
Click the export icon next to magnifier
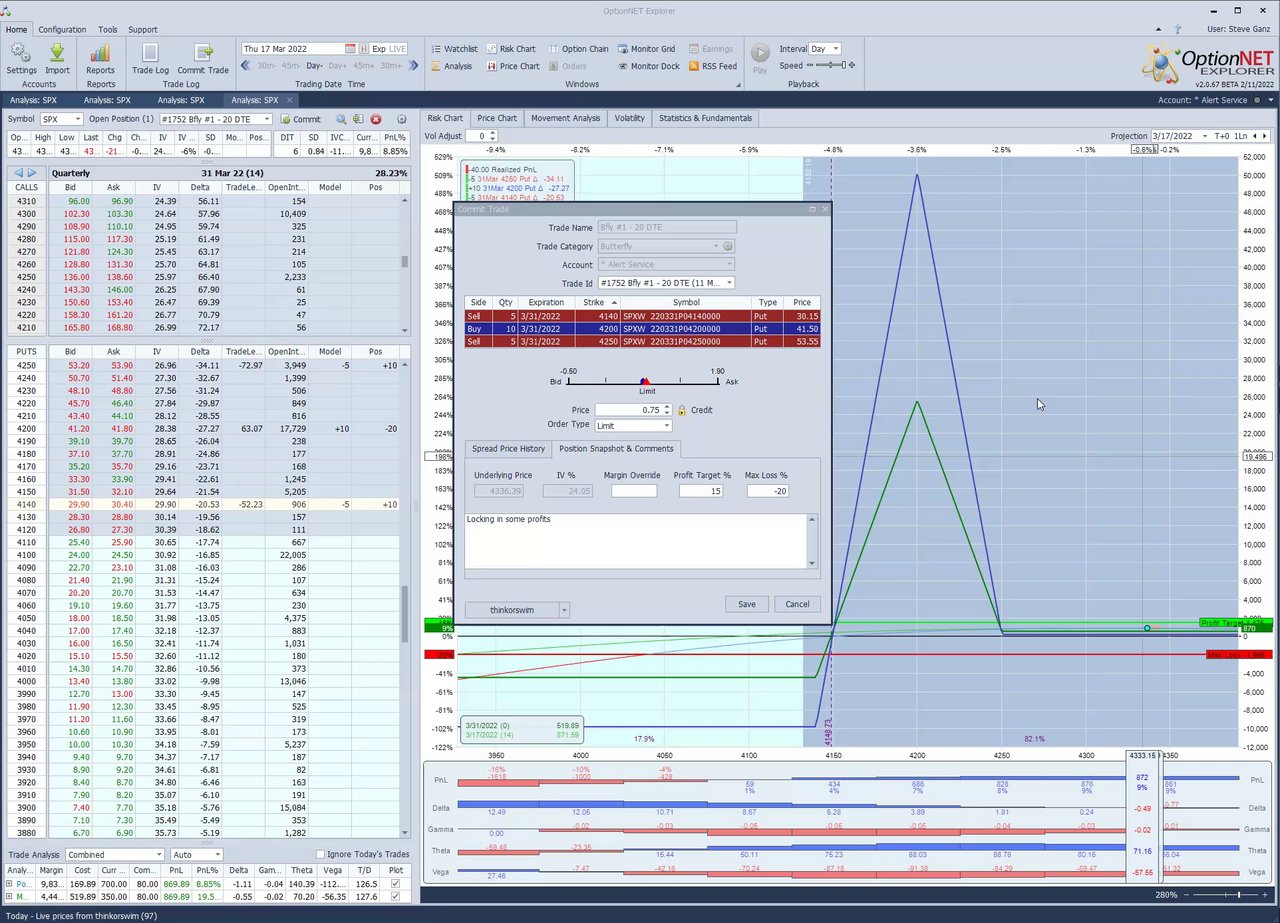tap(358, 119)
